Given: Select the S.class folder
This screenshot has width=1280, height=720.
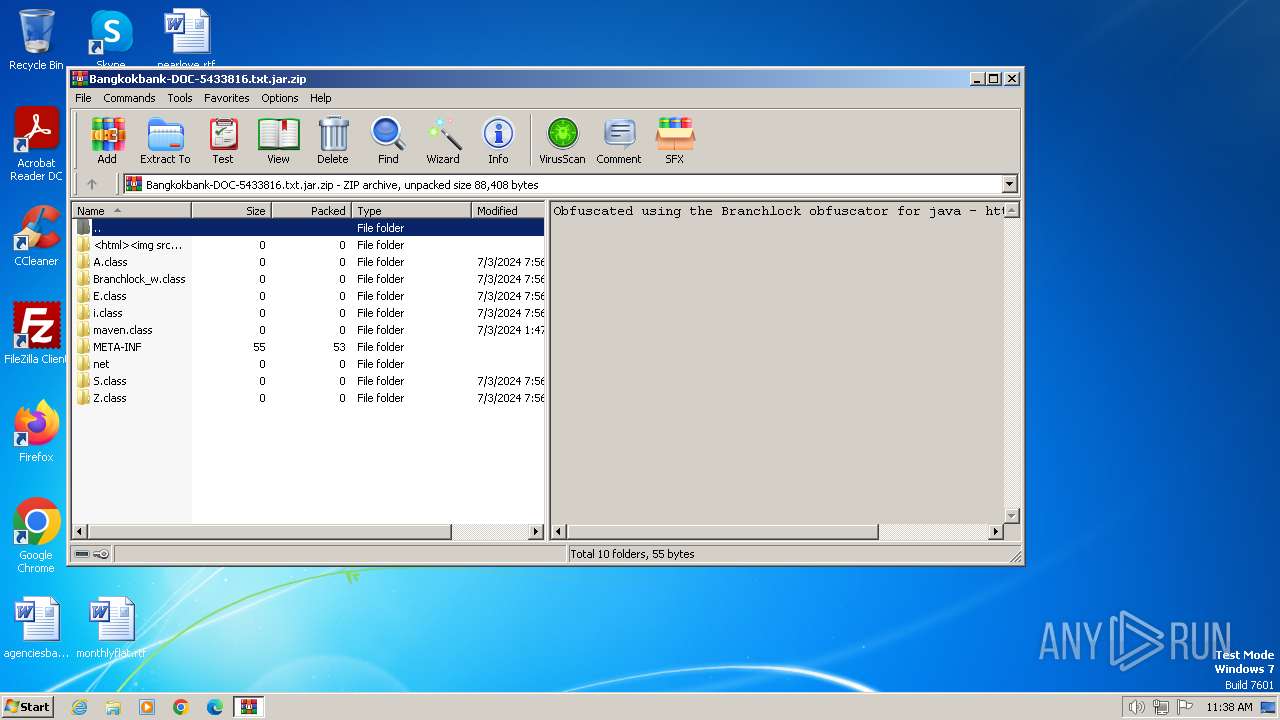Looking at the screenshot, I should [308, 381].
